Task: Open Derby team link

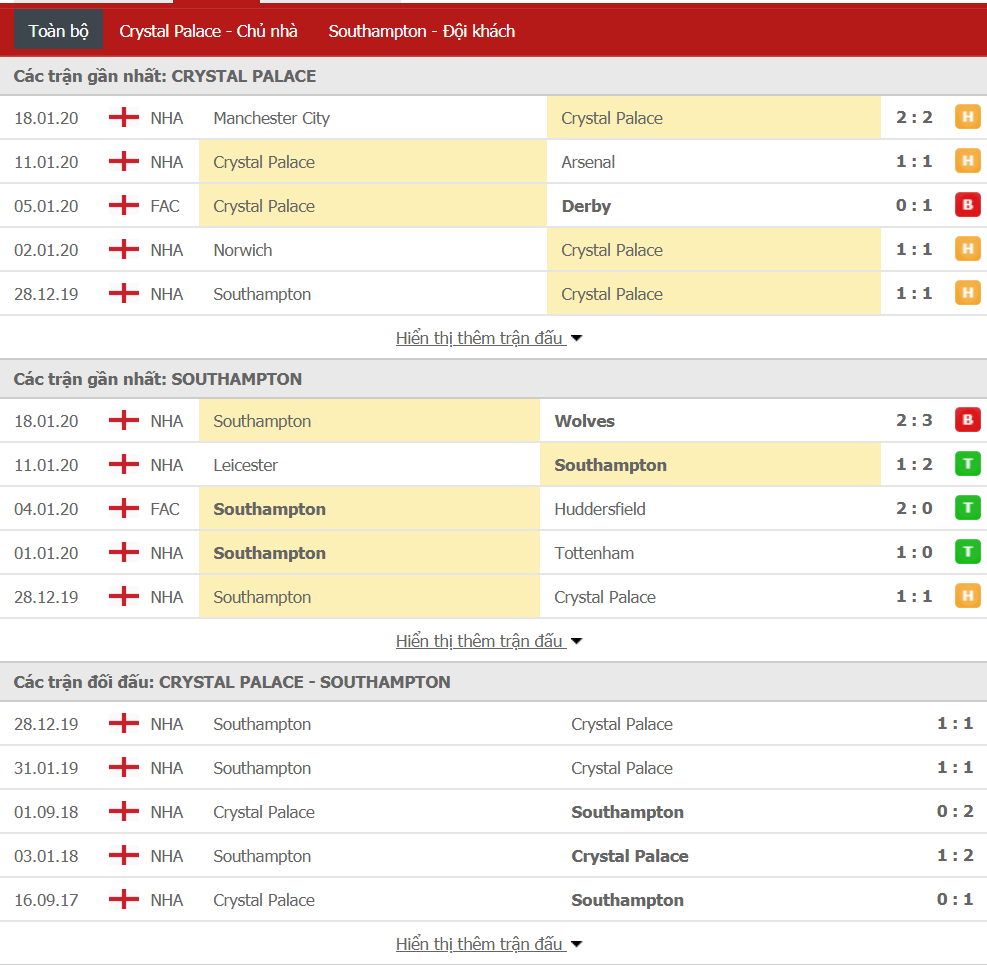Action: point(586,206)
